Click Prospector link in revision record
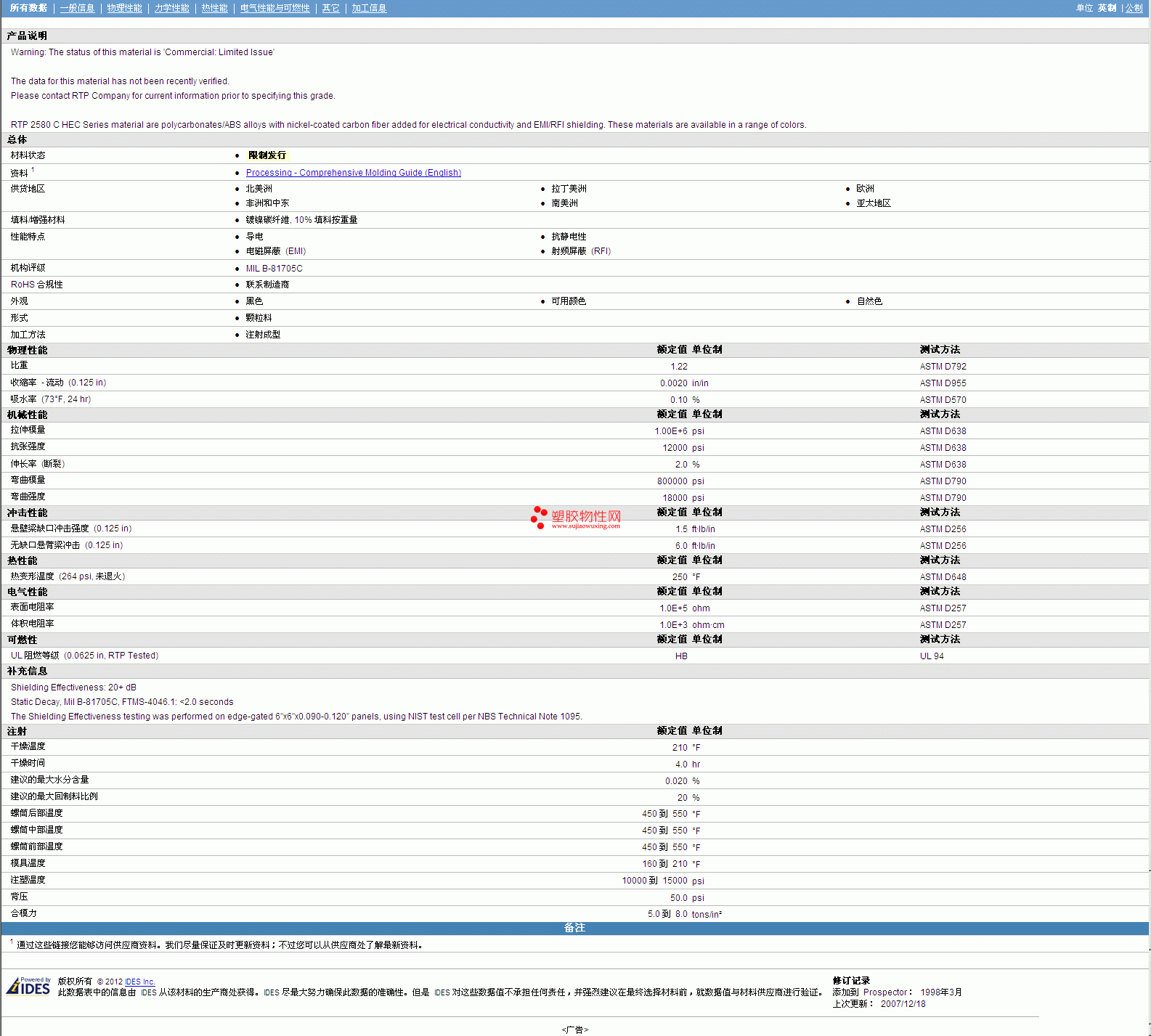1151x1036 pixels. pyautogui.click(x=884, y=992)
